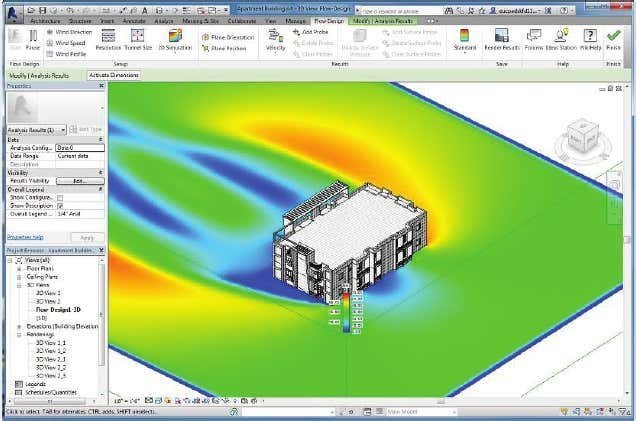The height and width of the screenshot is (421, 636).
Task: Expand the Floor Plans tree node
Action: [19, 269]
